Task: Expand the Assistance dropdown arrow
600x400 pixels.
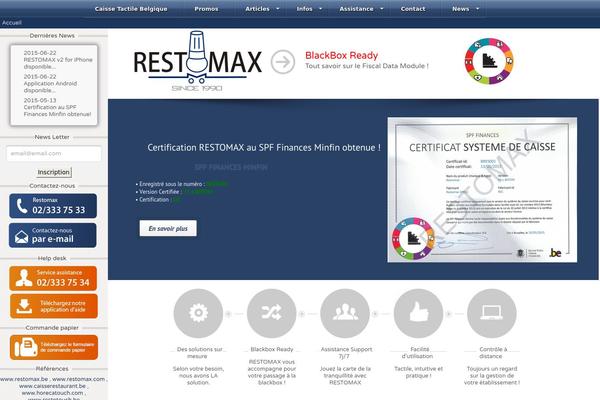Action: [x=382, y=9]
